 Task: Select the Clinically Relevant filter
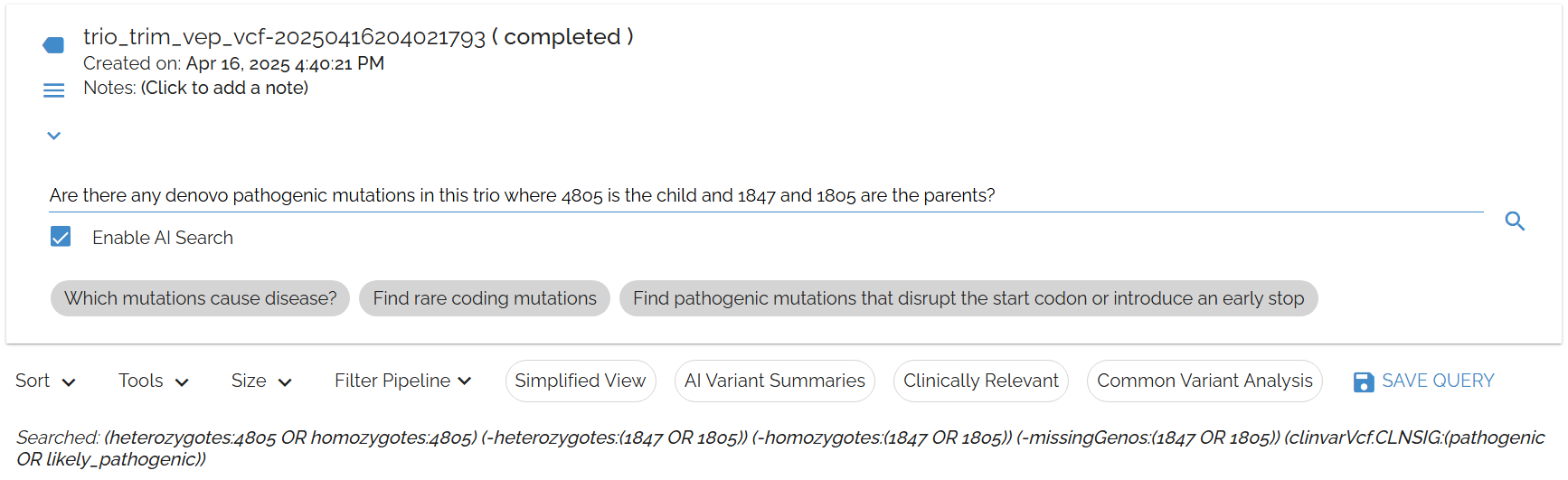[980, 381]
